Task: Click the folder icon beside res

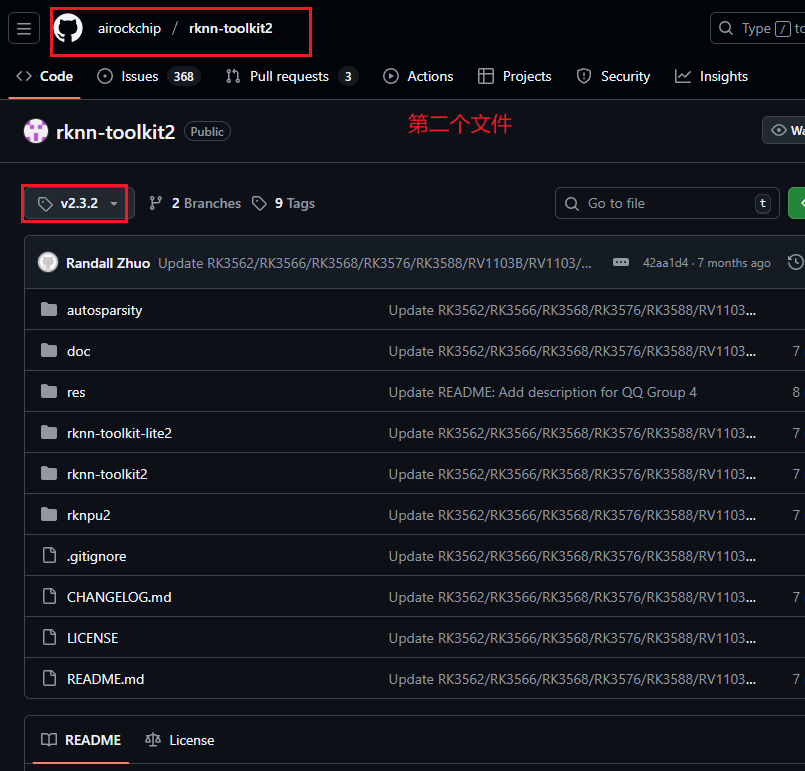Action: tap(49, 391)
